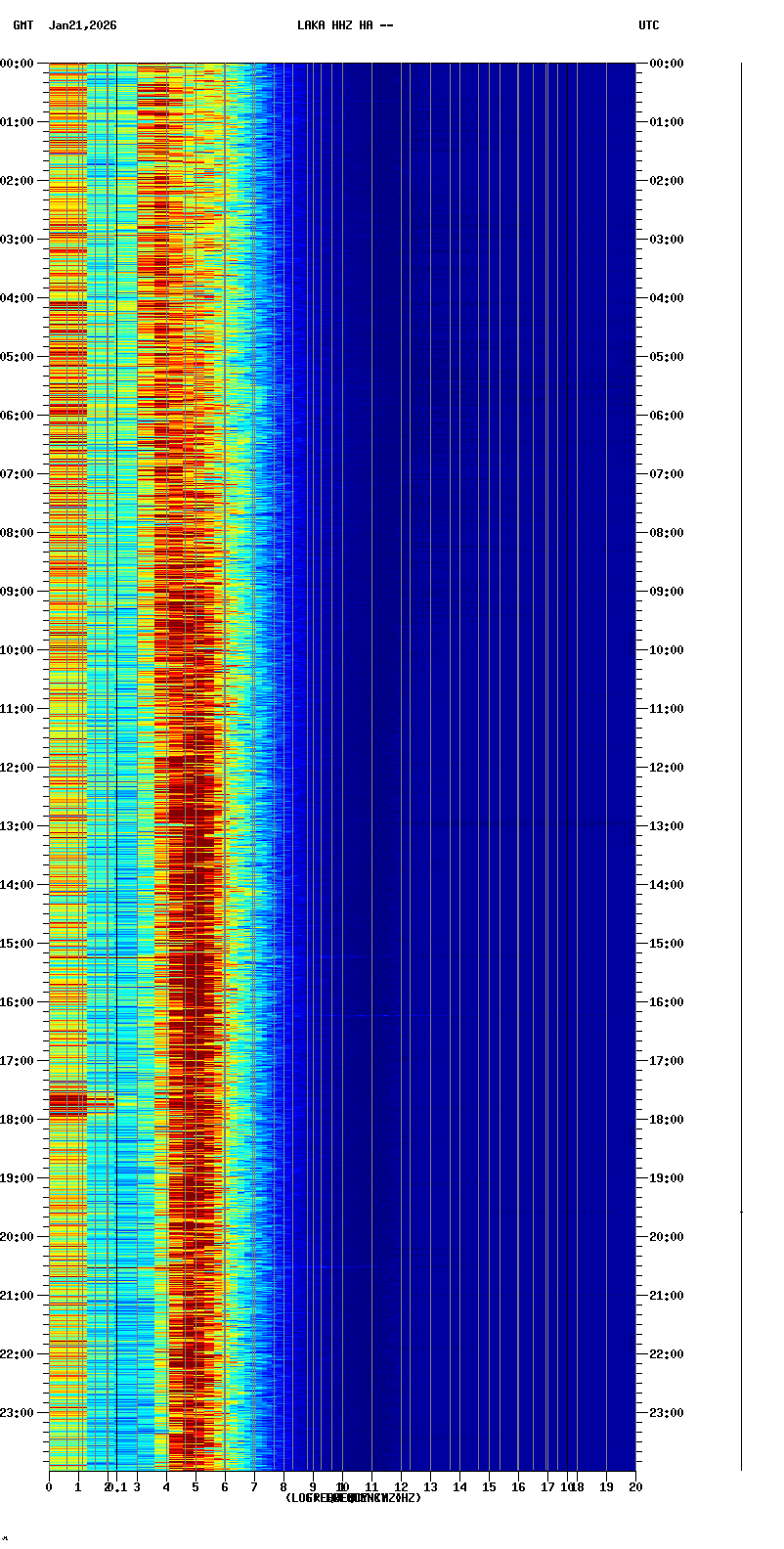Click 03:00 on the right UTC axis

pyautogui.click(x=667, y=240)
